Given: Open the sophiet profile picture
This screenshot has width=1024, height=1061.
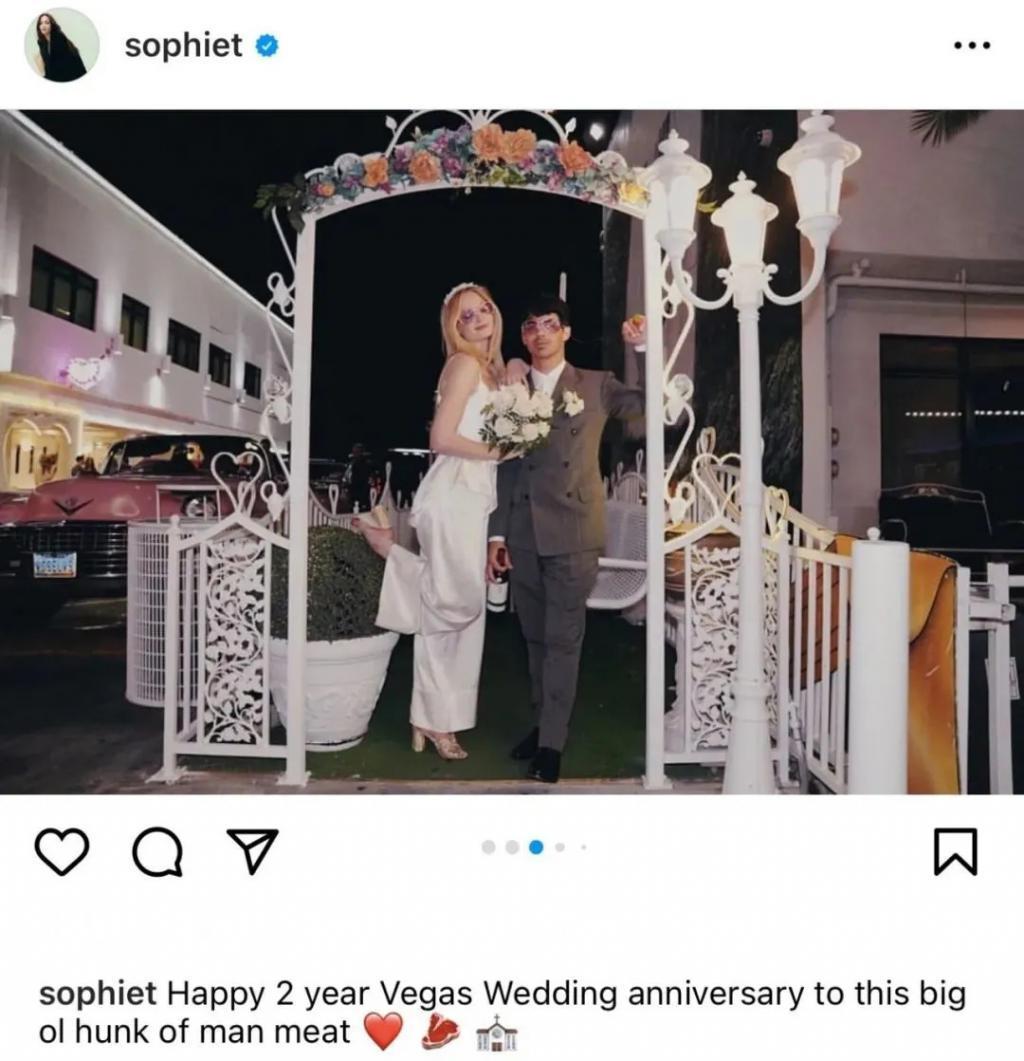Looking at the screenshot, I should pos(62,45).
